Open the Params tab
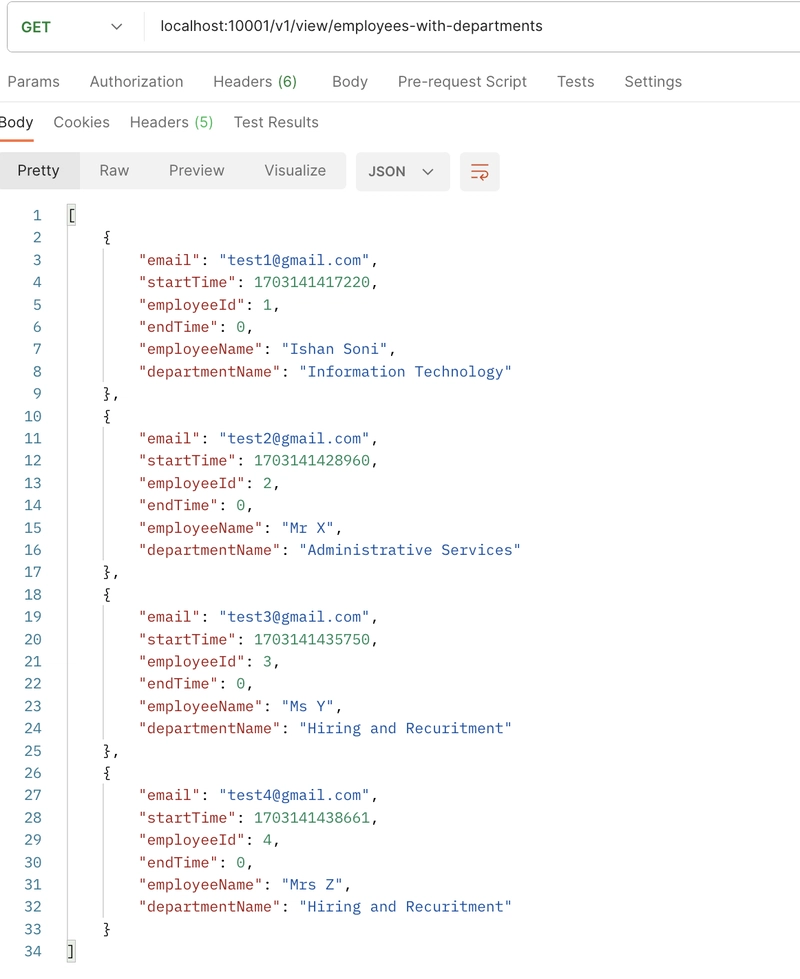This screenshot has height=979, width=800. [x=34, y=82]
